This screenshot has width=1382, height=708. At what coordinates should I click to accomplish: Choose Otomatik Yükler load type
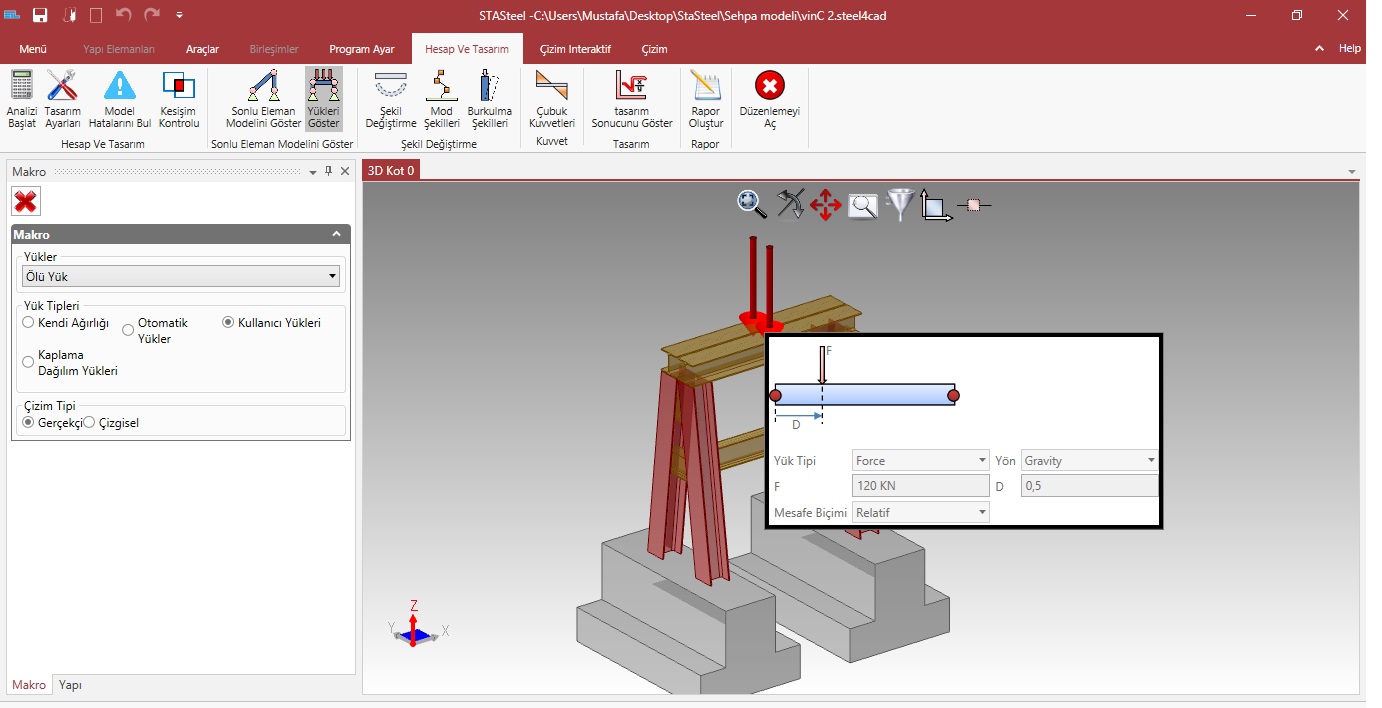click(x=129, y=330)
